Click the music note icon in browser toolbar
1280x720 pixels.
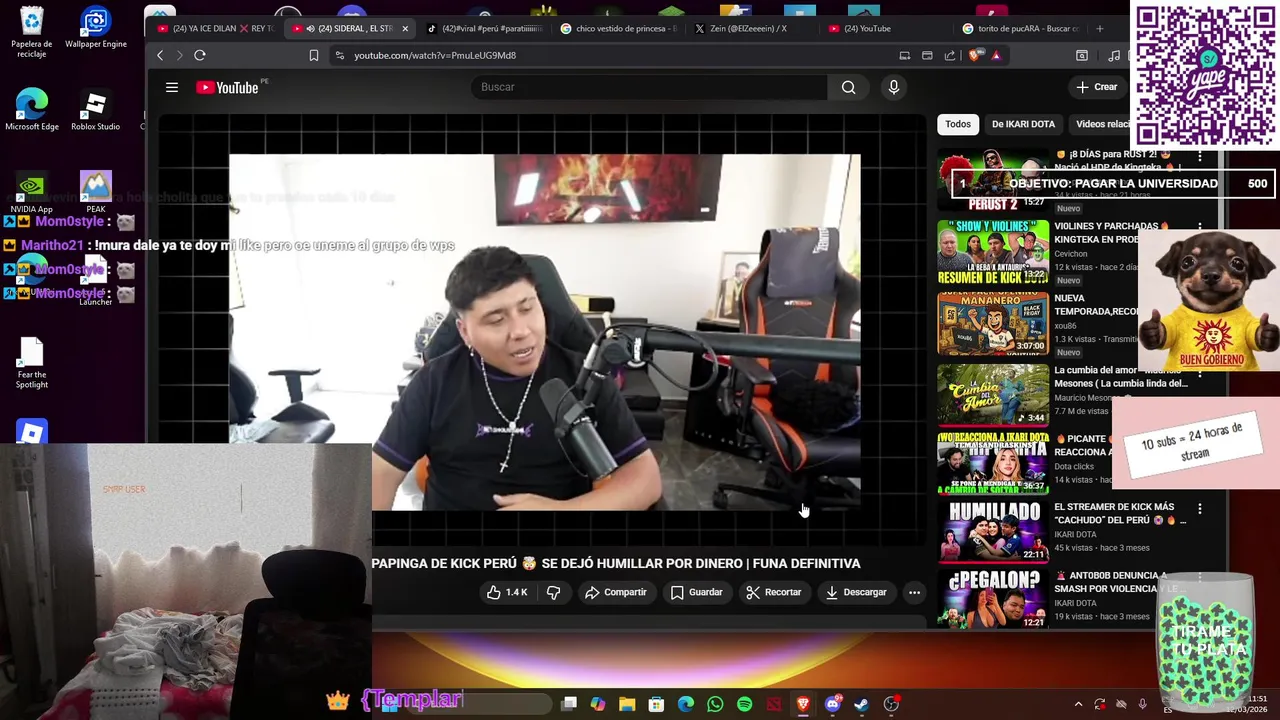1114,55
